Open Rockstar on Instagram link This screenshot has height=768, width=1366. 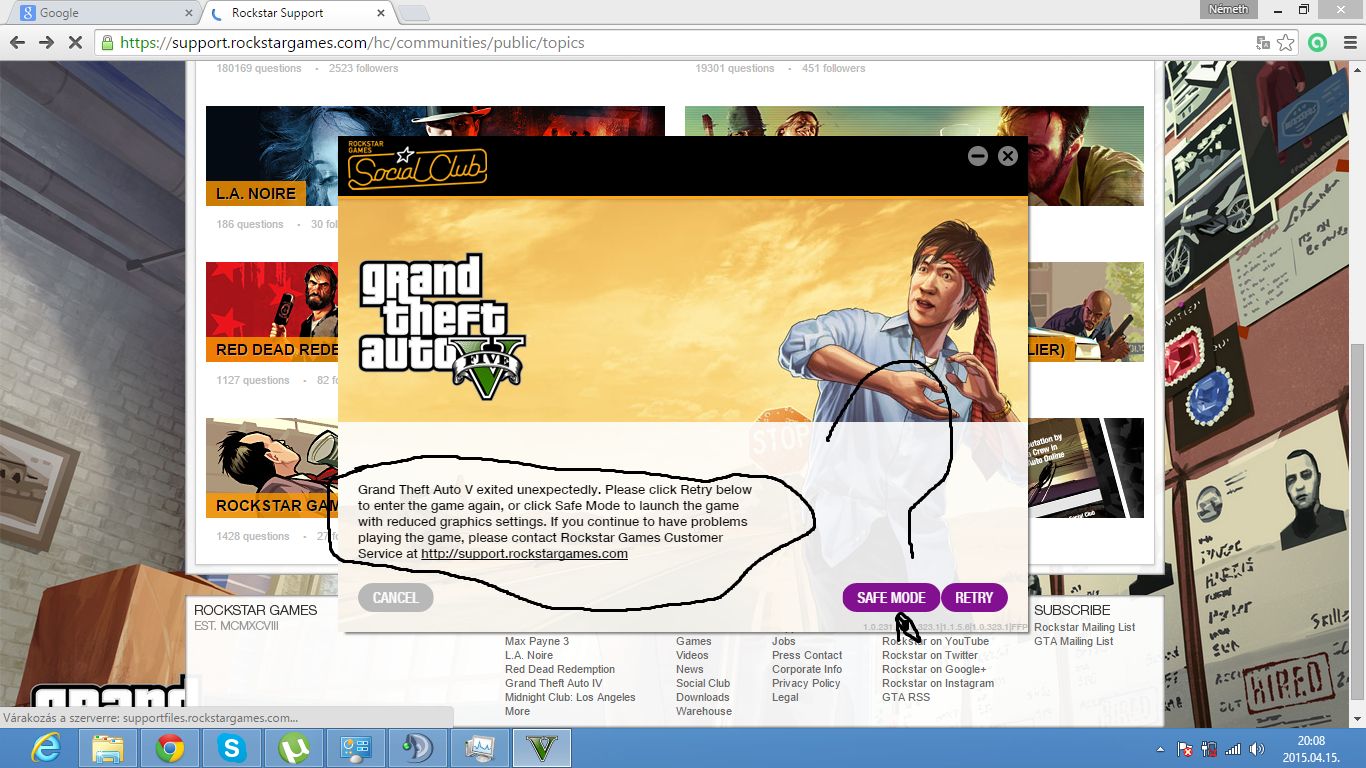(938, 683)
